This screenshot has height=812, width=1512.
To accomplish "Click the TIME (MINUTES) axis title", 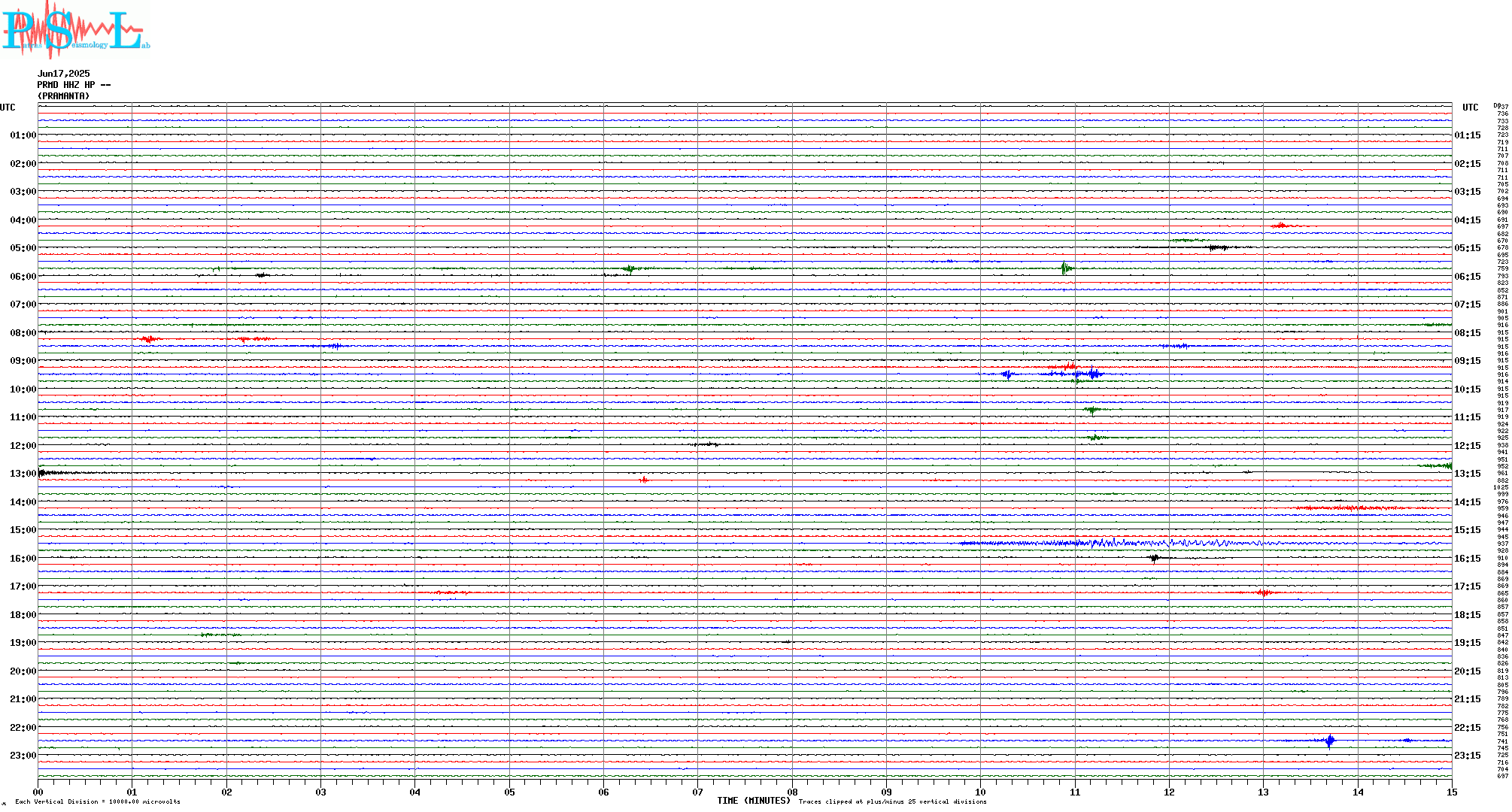I will tap(753, 801).
